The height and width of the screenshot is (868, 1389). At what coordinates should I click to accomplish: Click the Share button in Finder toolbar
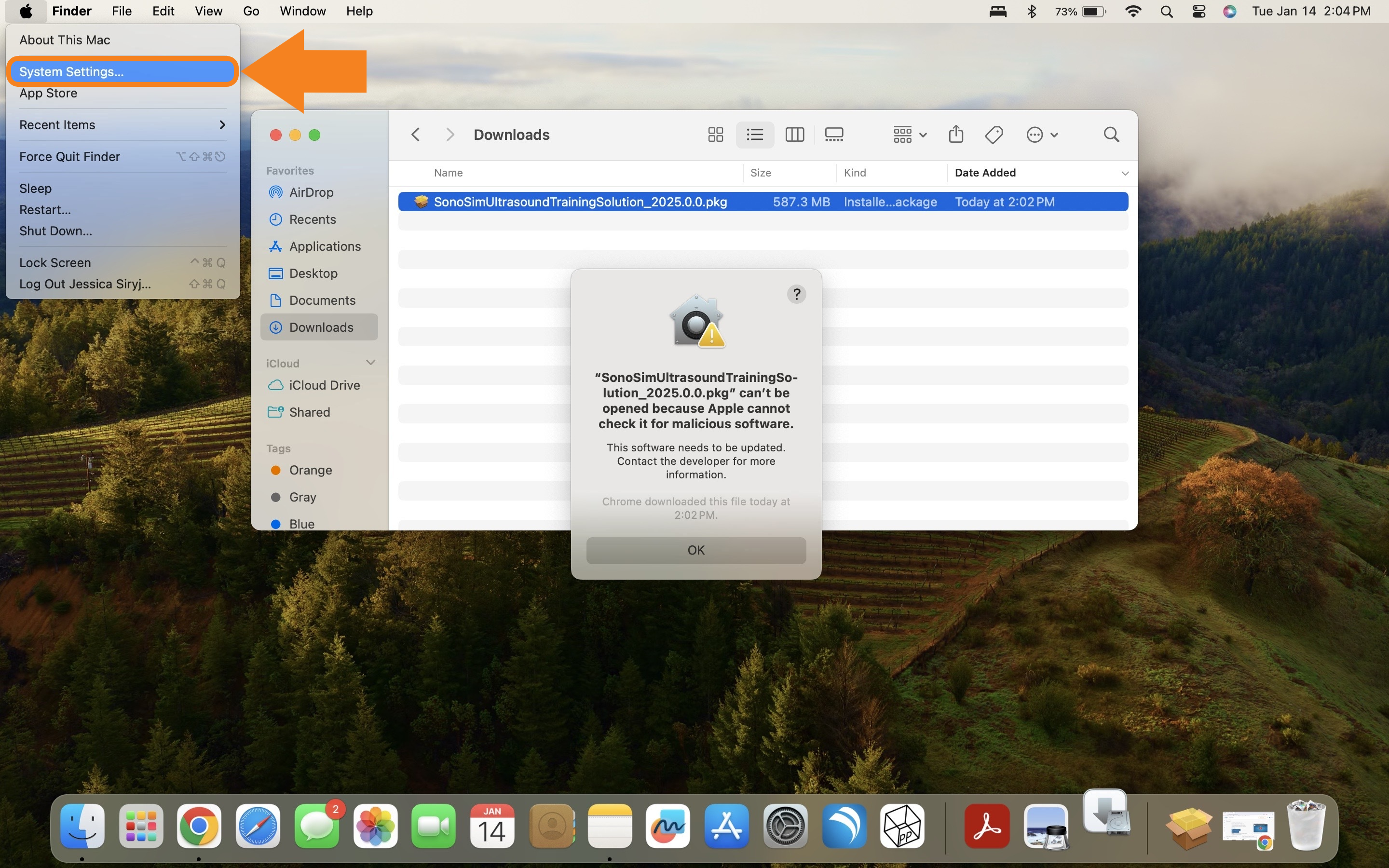coord(956,134)
